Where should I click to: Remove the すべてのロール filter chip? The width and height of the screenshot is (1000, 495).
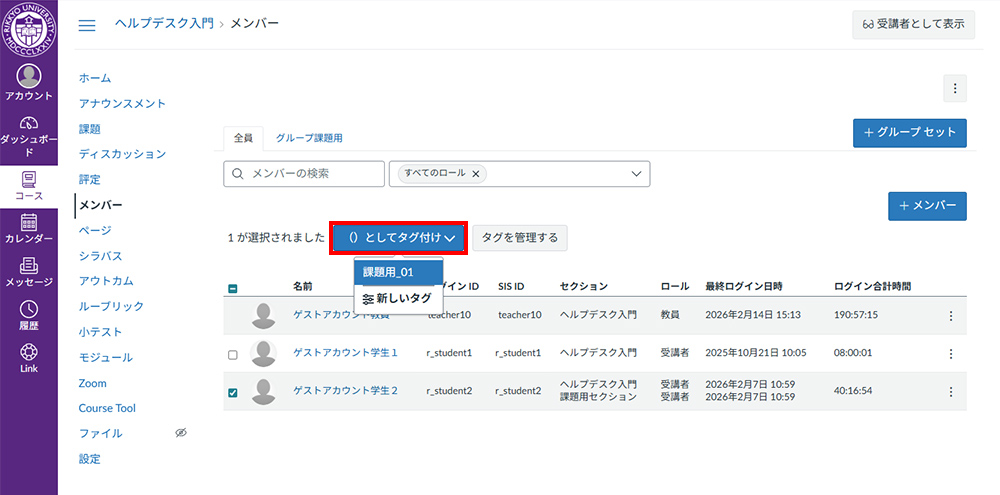point(476,173)
